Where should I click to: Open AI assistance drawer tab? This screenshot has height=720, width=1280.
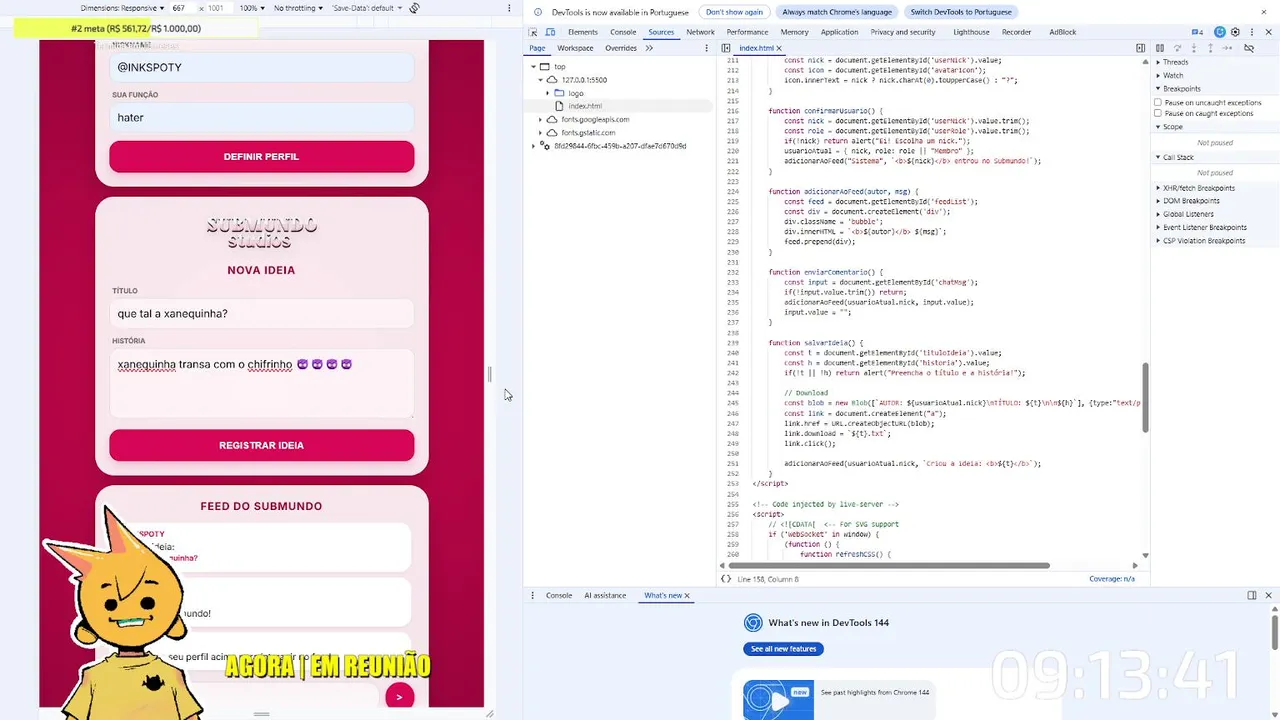pyautogui.click(x=605, y=595)
